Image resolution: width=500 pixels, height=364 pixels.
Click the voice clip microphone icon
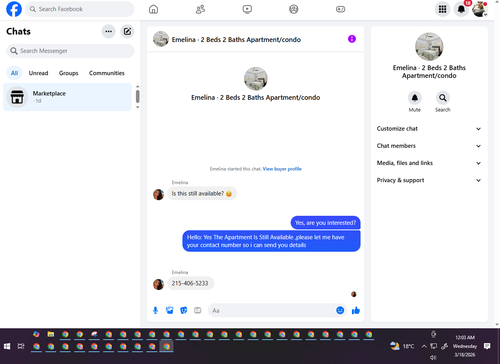[x=155, y=311]
